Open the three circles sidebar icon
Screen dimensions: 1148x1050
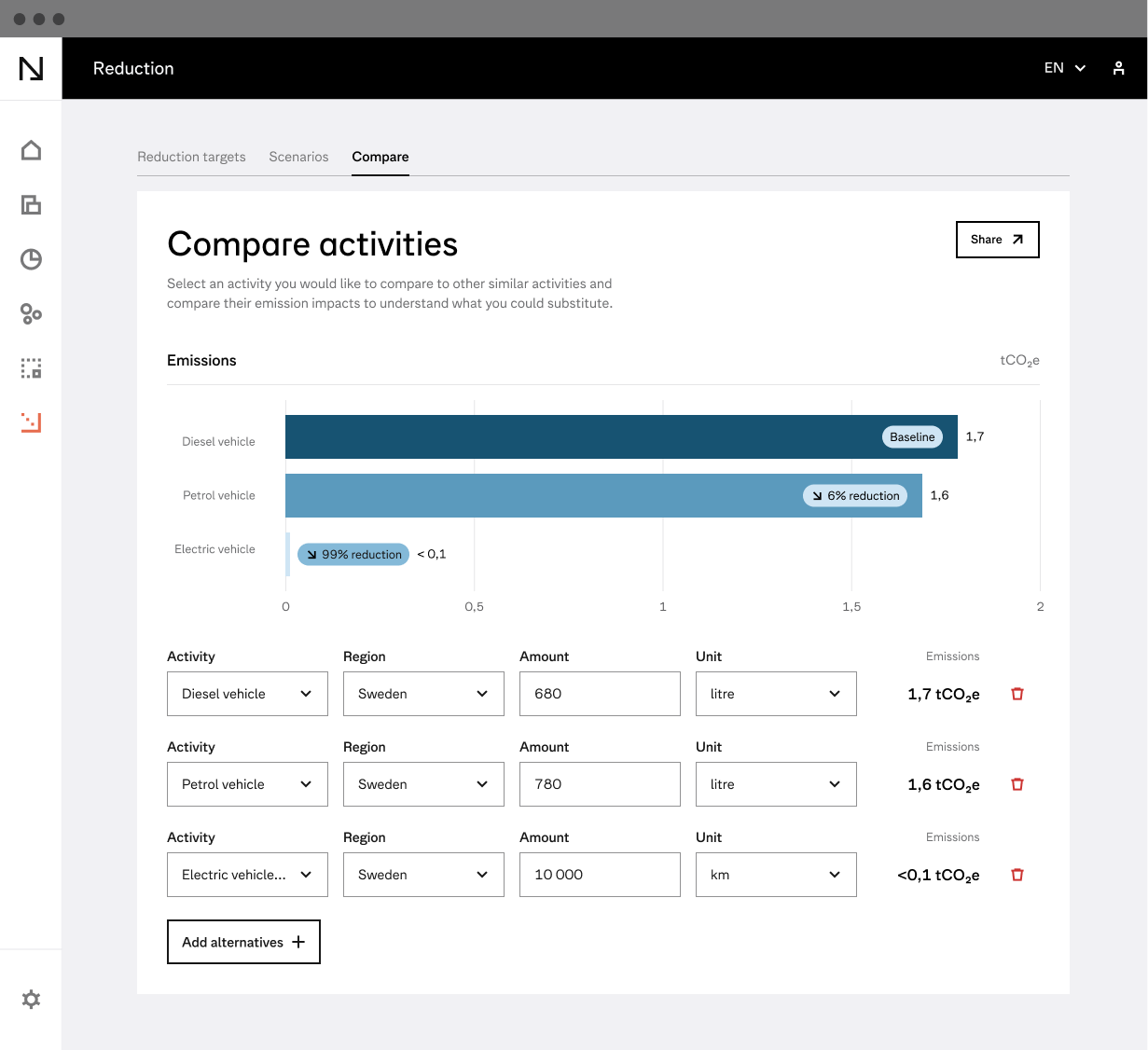point(31,313)
